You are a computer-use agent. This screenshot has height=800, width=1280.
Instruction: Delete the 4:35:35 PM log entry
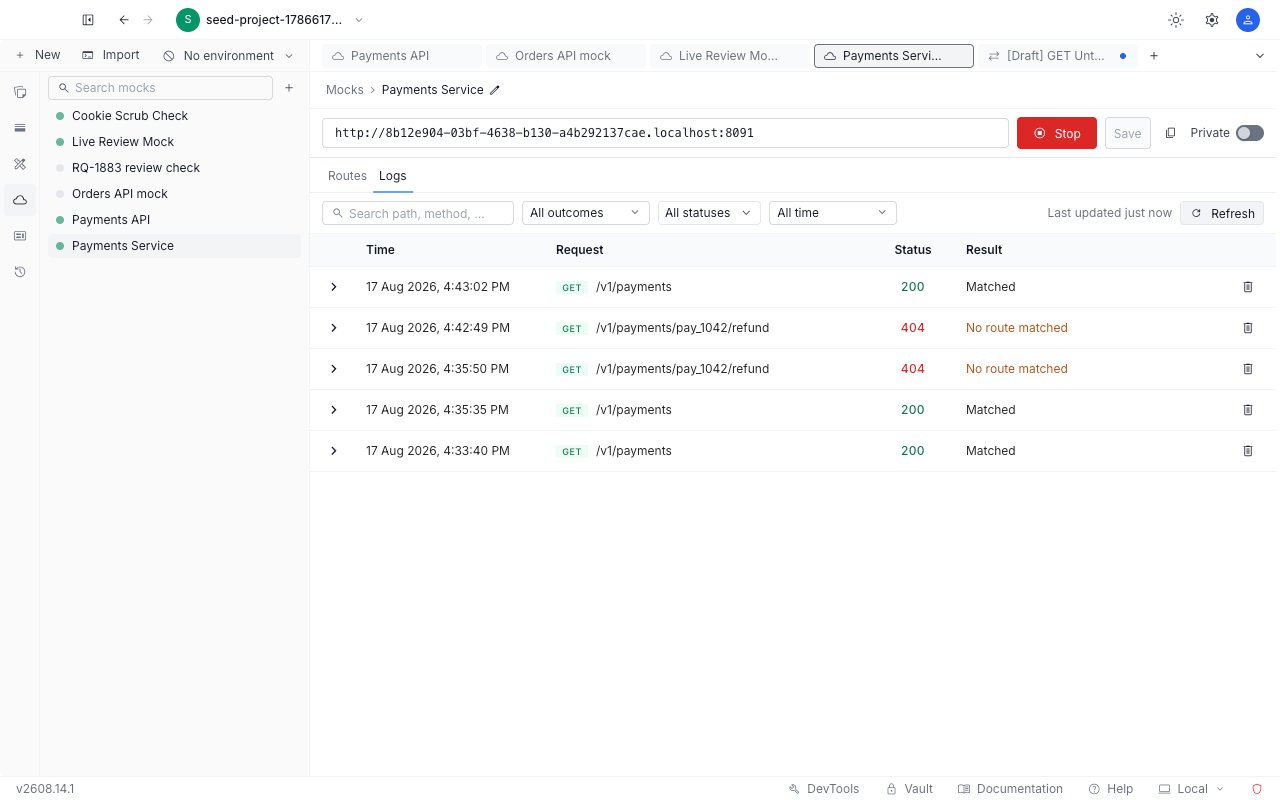click(x=1247, y=410)
